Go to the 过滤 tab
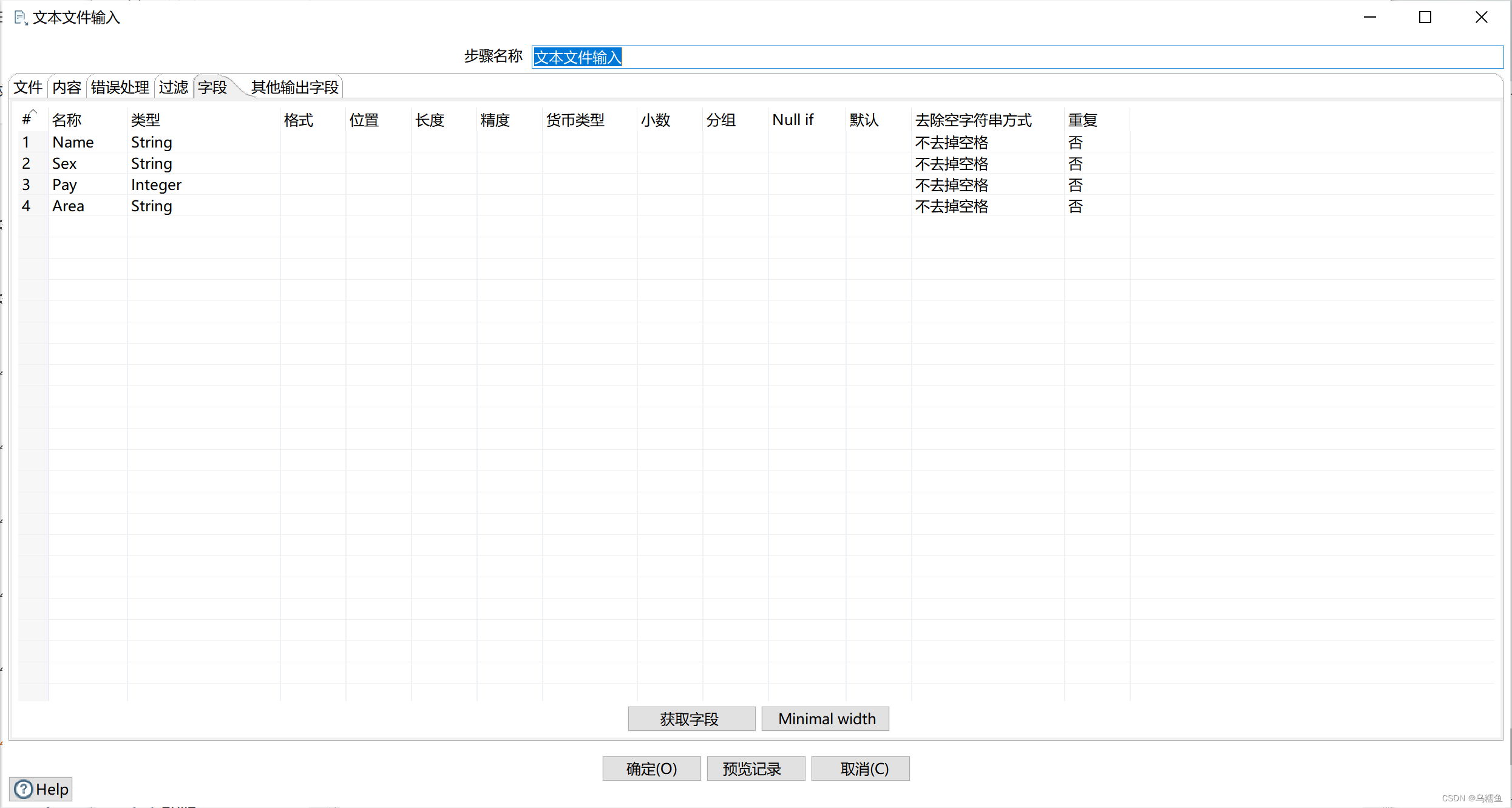 [174, 87]
